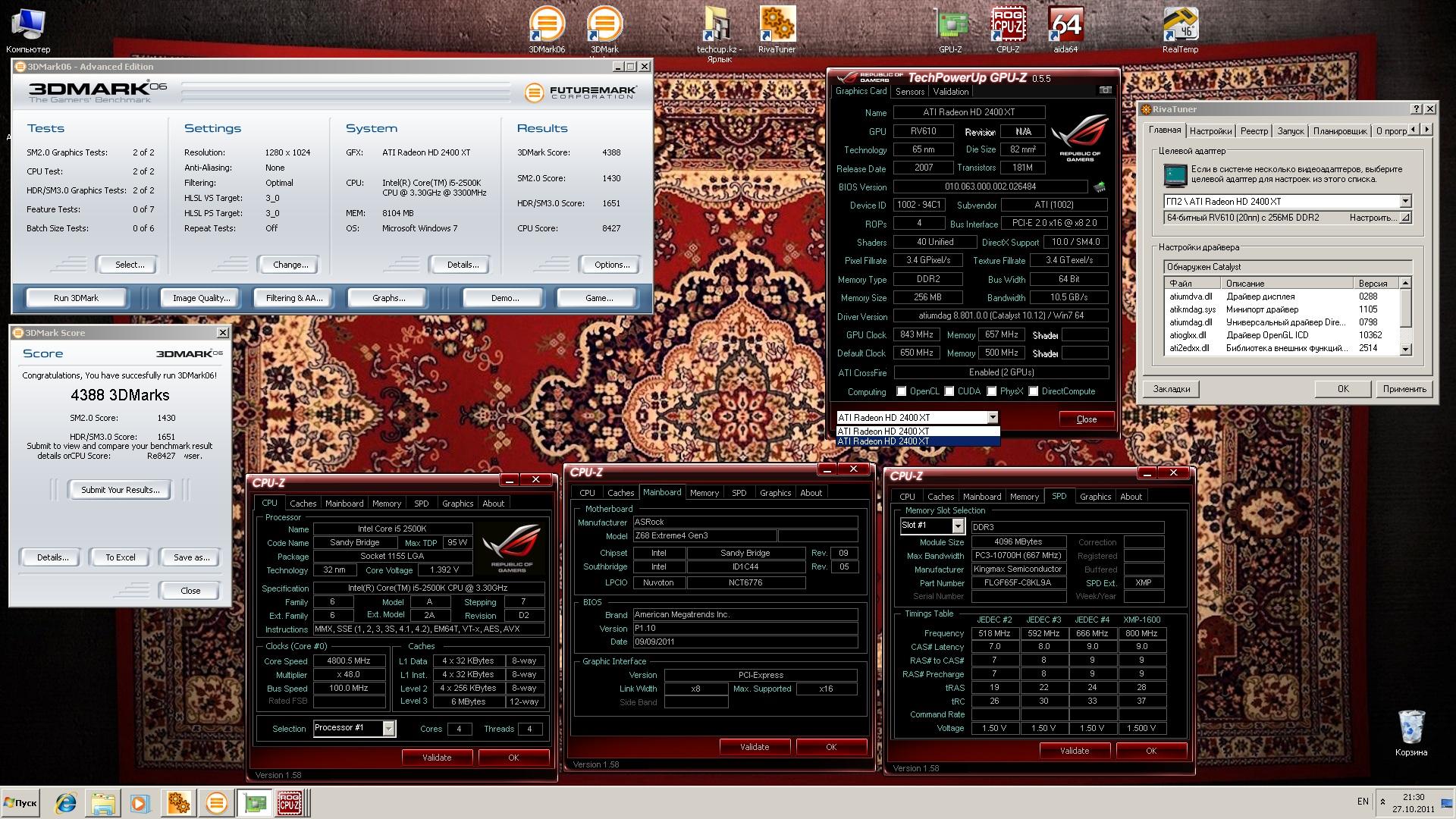
Task: Open the 3DMark06 desktop shortcut
Action: [x=547, y=29]
